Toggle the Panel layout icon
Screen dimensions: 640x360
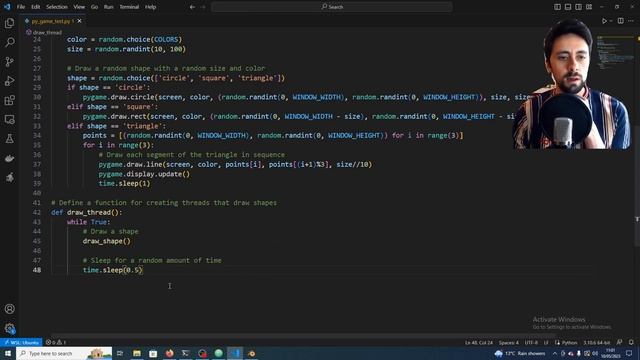point(568,7)
